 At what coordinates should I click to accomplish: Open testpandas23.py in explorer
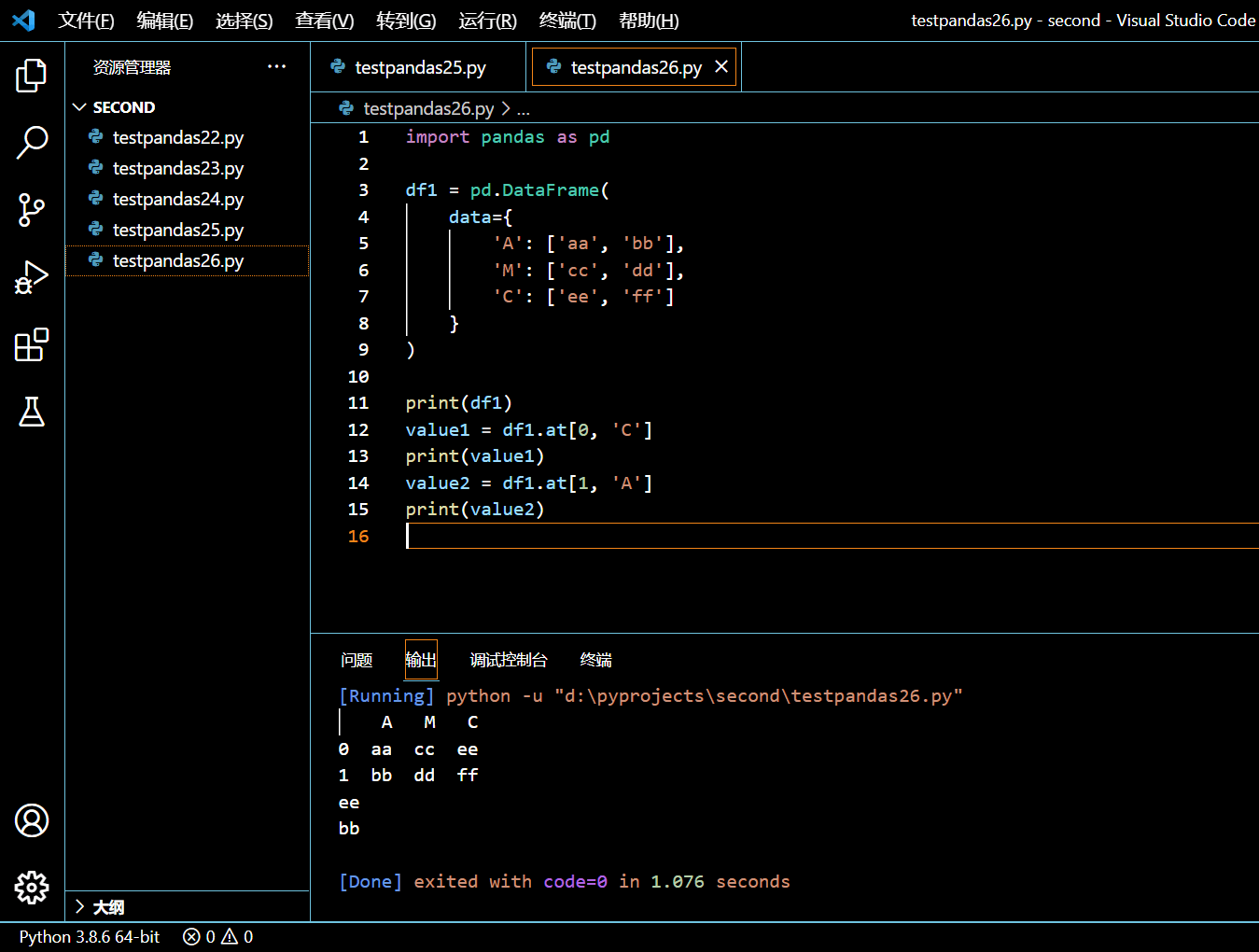point(188,168)
